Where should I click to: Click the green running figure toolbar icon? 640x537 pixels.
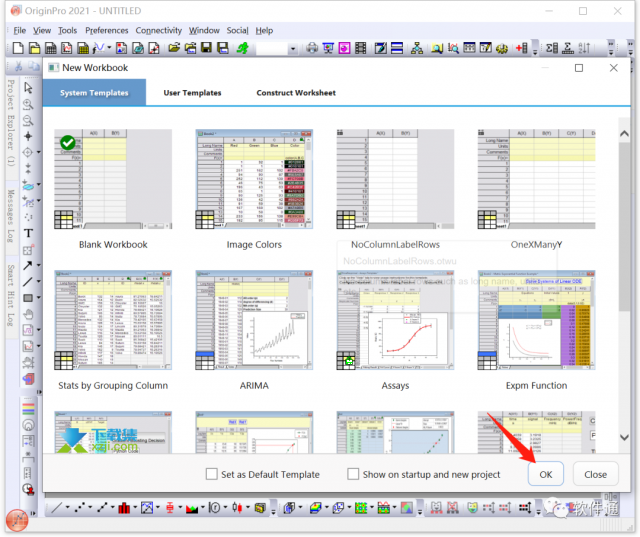point(242,48)
